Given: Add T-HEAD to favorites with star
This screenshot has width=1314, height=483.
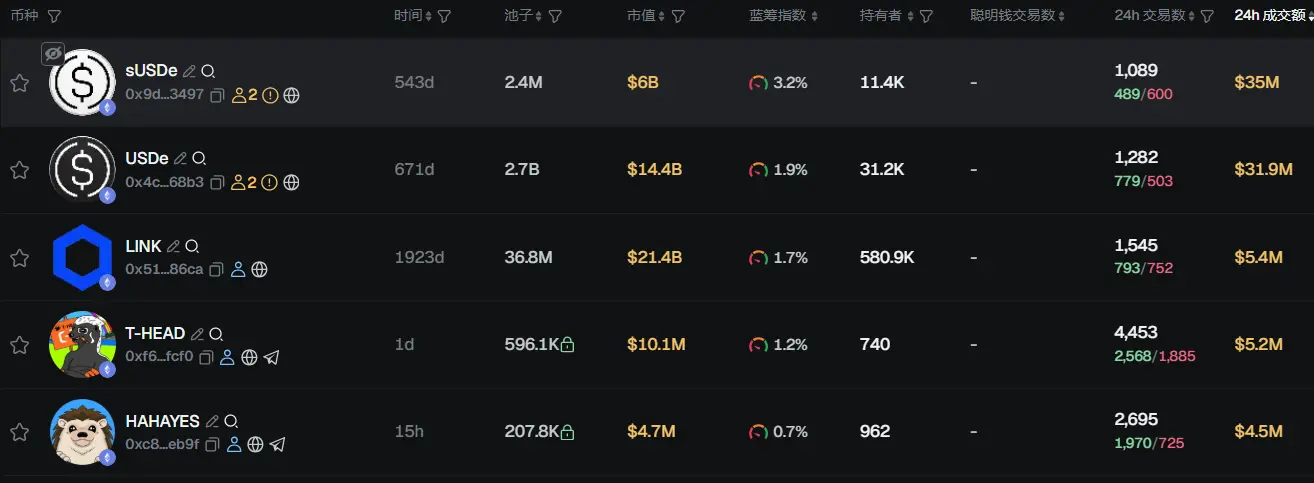Looking at the screenshot, I should 19,345.
